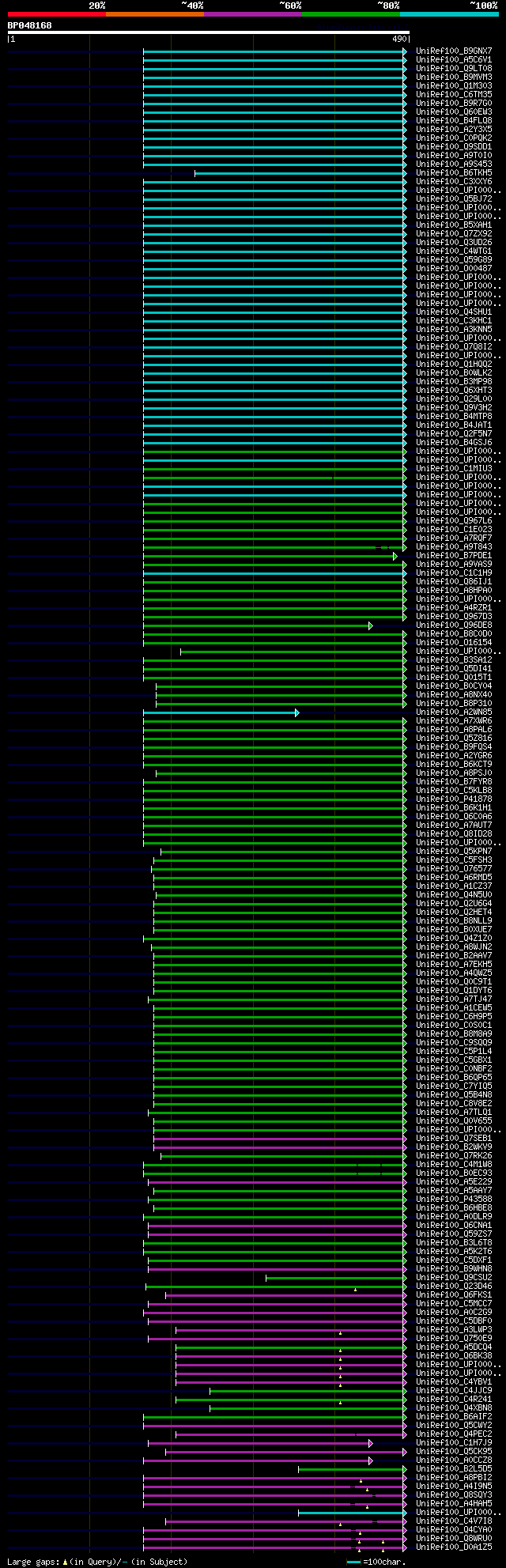Open hit UniRef100_Q9LT08
The height and width of the screenshot is (1568, 506).
(x=454, y=69)
